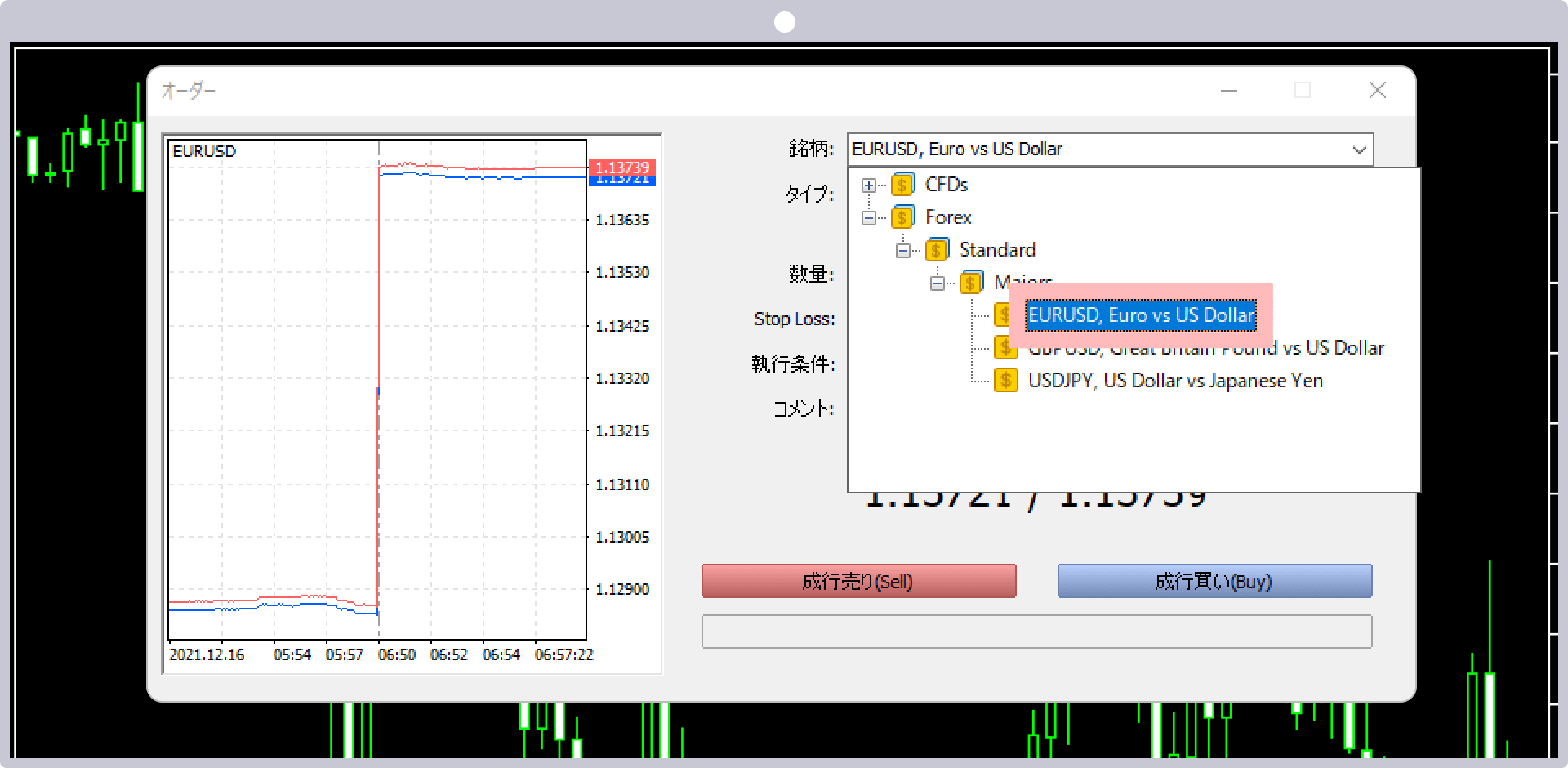Click the 成行買い(Buy) button

coord(1214,581)
